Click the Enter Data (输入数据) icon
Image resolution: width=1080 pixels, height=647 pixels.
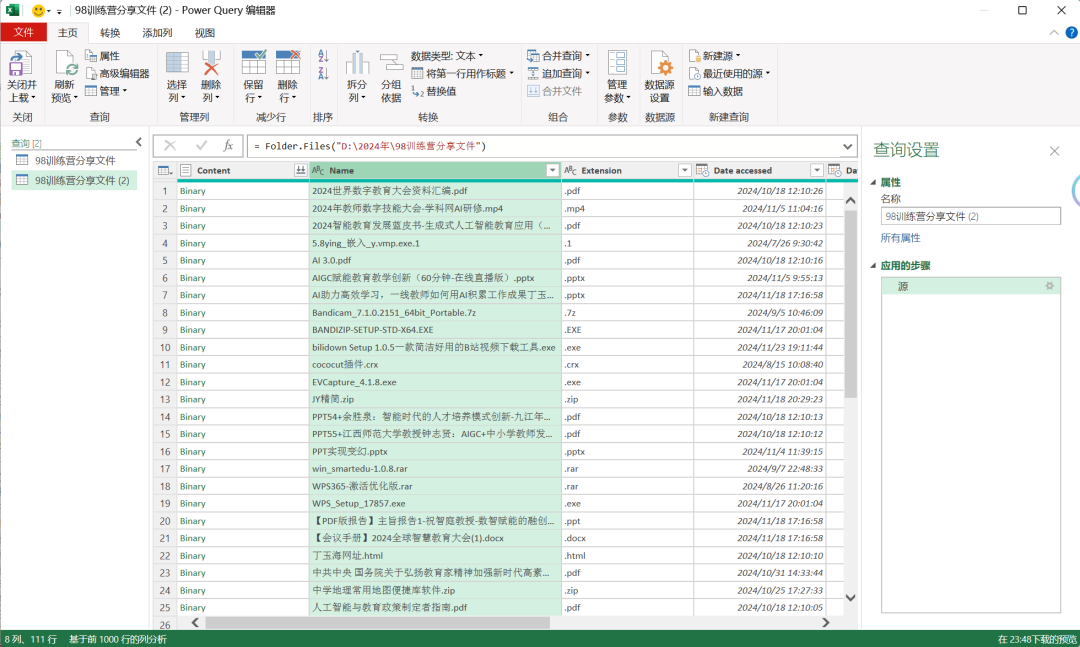(x=713, y=92)
